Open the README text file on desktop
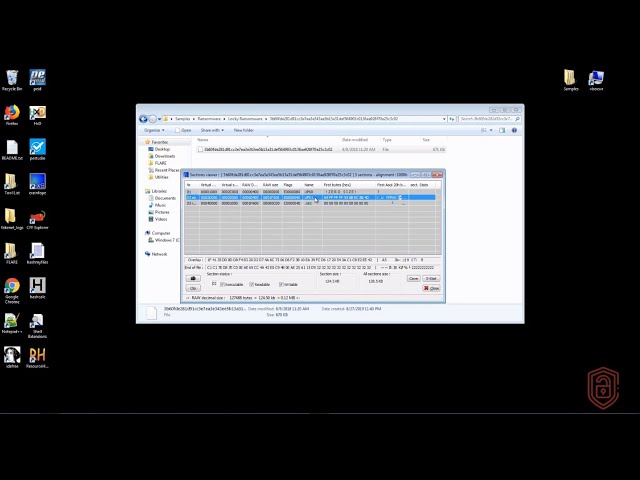640x480 pixels. 12,149
